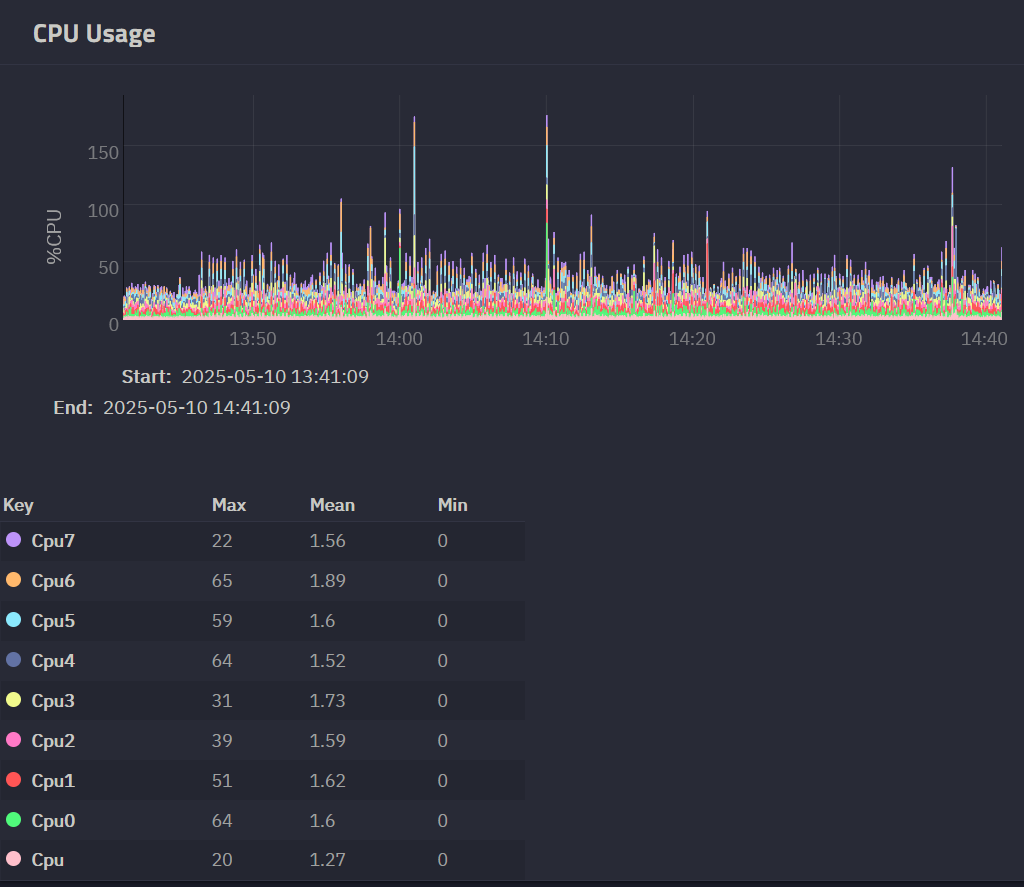Select the Cpu0 legend label

pos(53,820)
